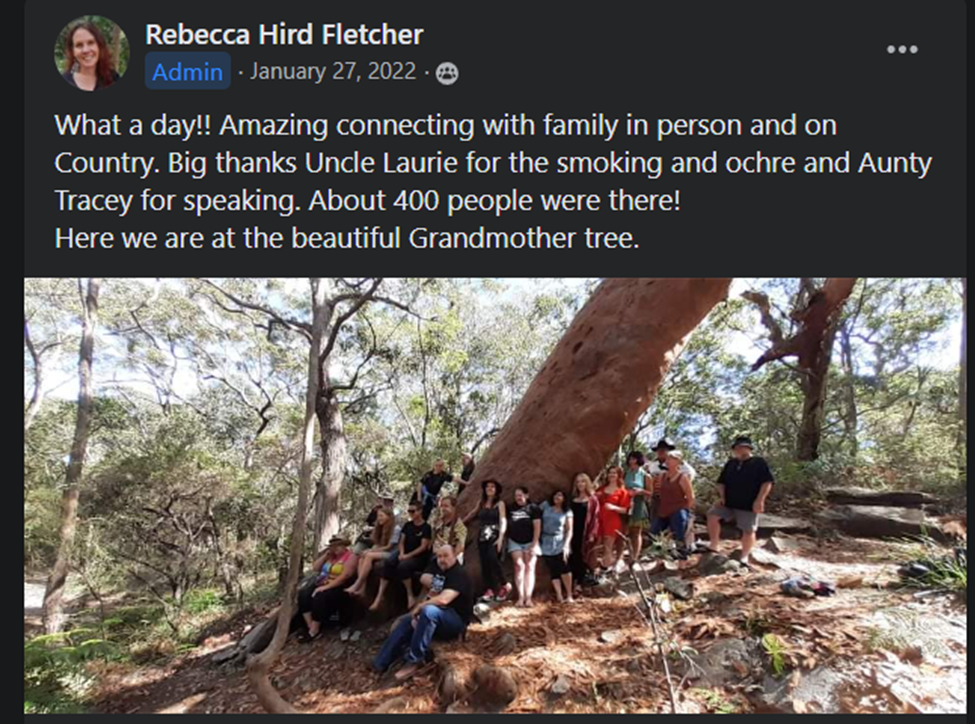Image resolution: width=975 pixels, height=724 pixels.
Task: Open the post options three-dot menu
Action: [x=901, y=50]
